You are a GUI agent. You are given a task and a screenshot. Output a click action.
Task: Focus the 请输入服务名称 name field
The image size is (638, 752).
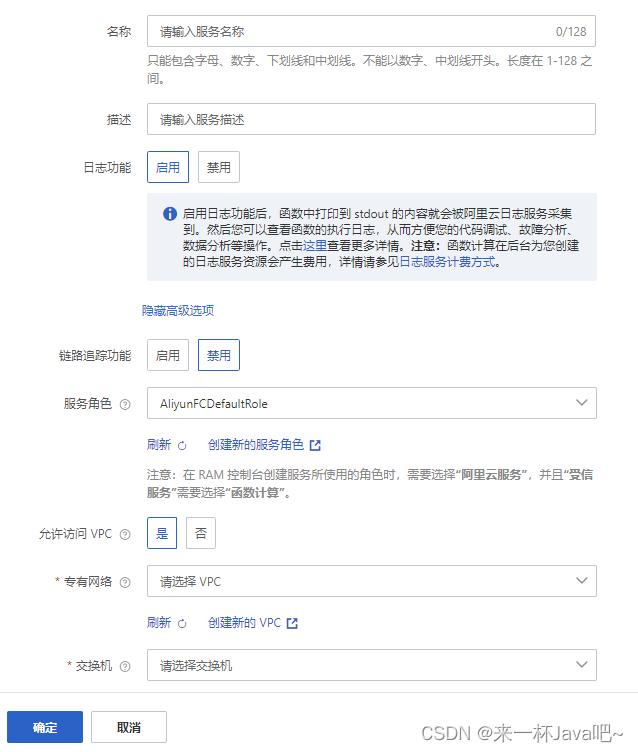pyautogui.click(x=371, y=31)
